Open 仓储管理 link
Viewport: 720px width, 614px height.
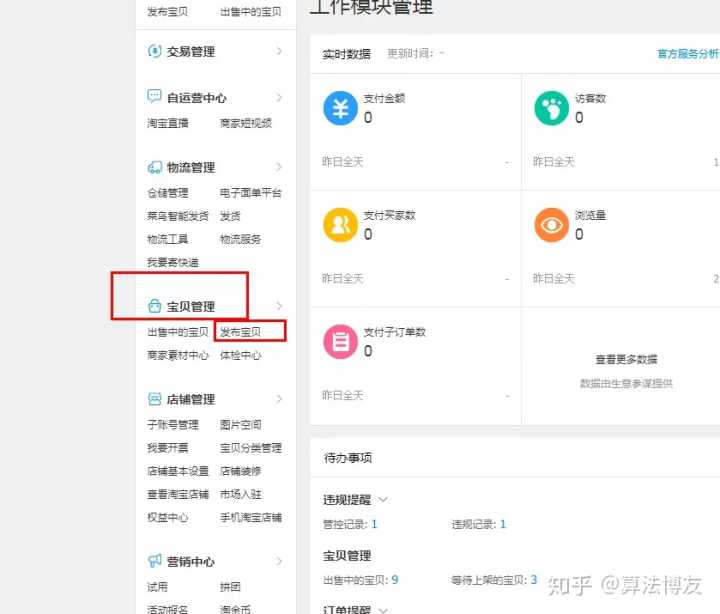pos(168,193)
